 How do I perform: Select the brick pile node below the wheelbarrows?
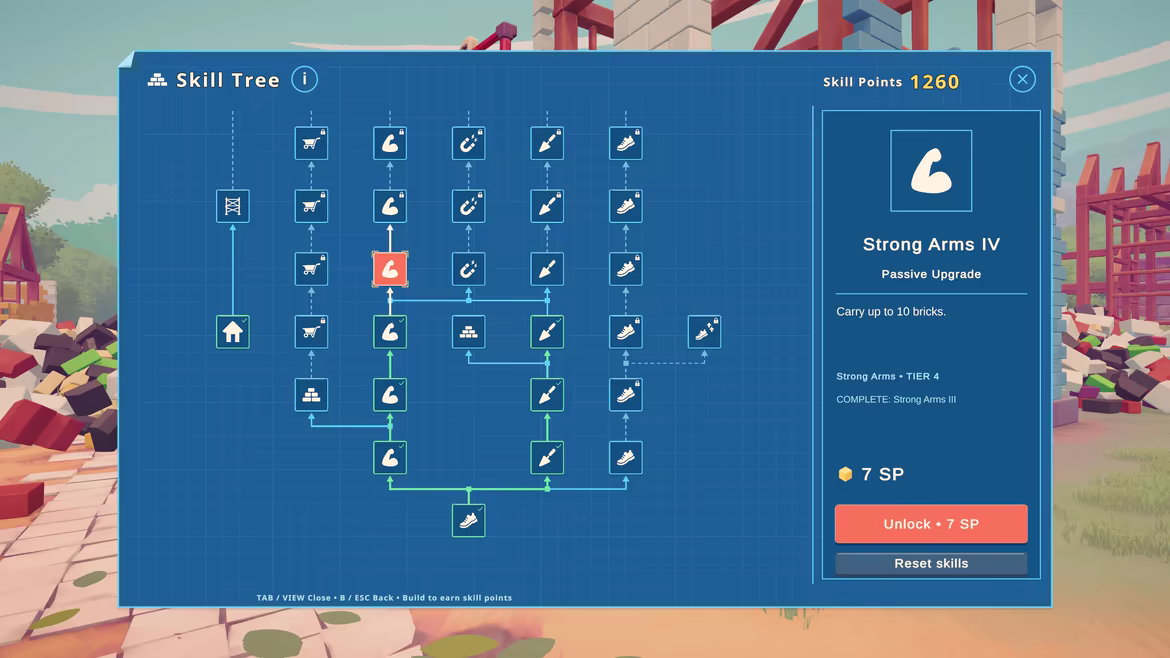[x=311, y=395]
